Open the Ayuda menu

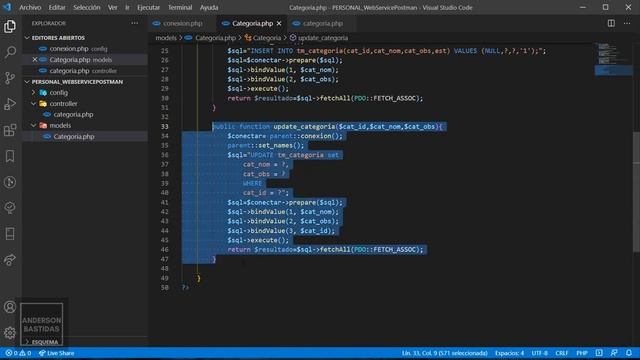coord(209,7)
